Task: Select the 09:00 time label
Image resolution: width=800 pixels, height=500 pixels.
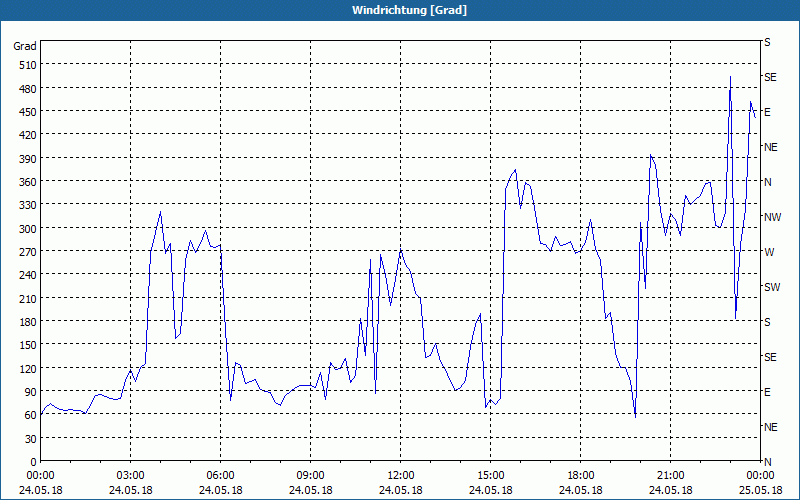Action: 311,476
